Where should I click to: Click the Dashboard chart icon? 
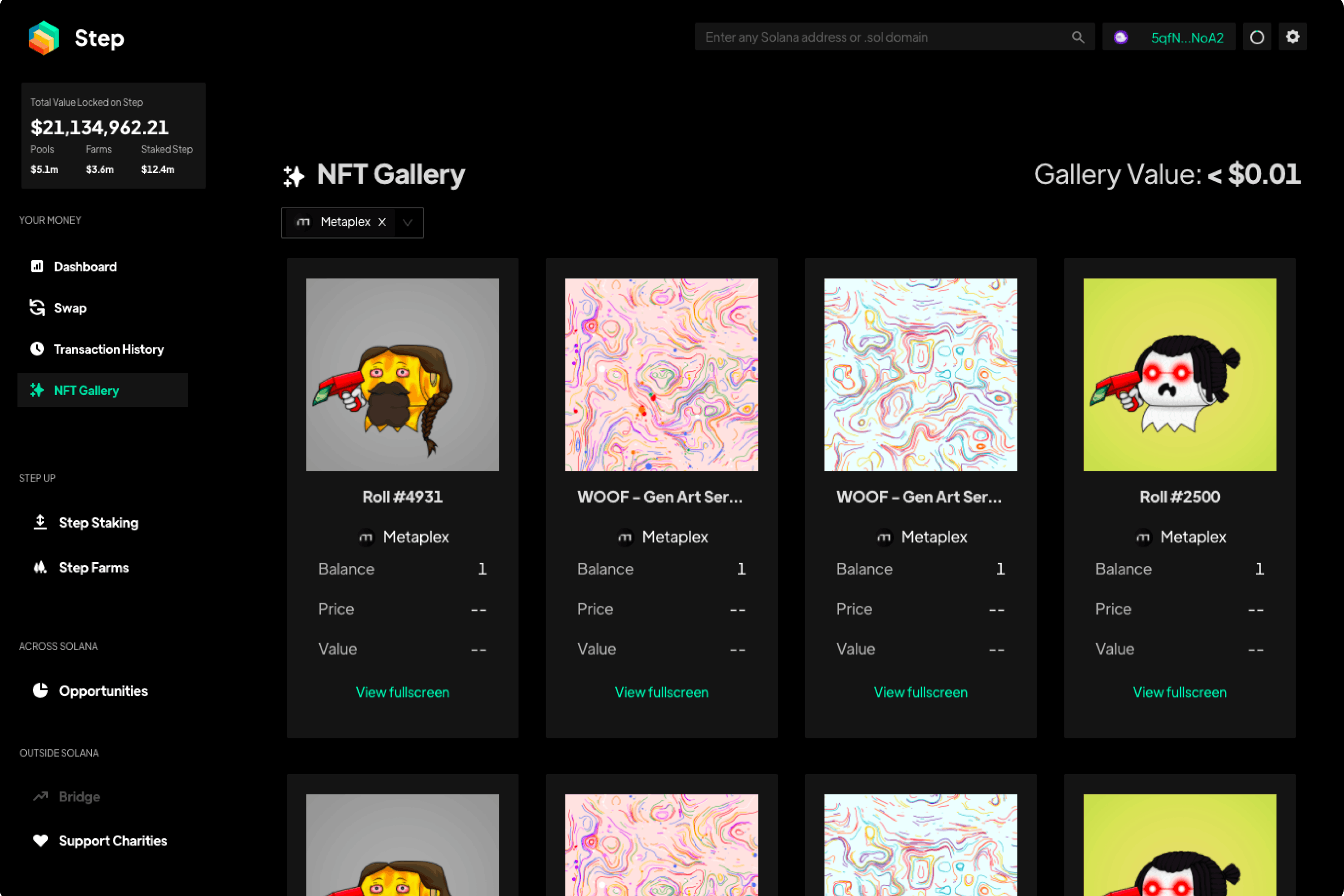37,266
